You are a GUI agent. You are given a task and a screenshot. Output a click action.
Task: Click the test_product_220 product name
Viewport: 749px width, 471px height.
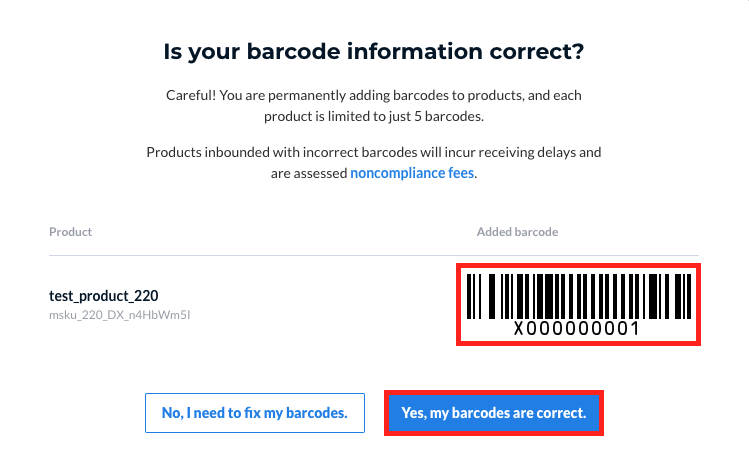pos(104,296)
